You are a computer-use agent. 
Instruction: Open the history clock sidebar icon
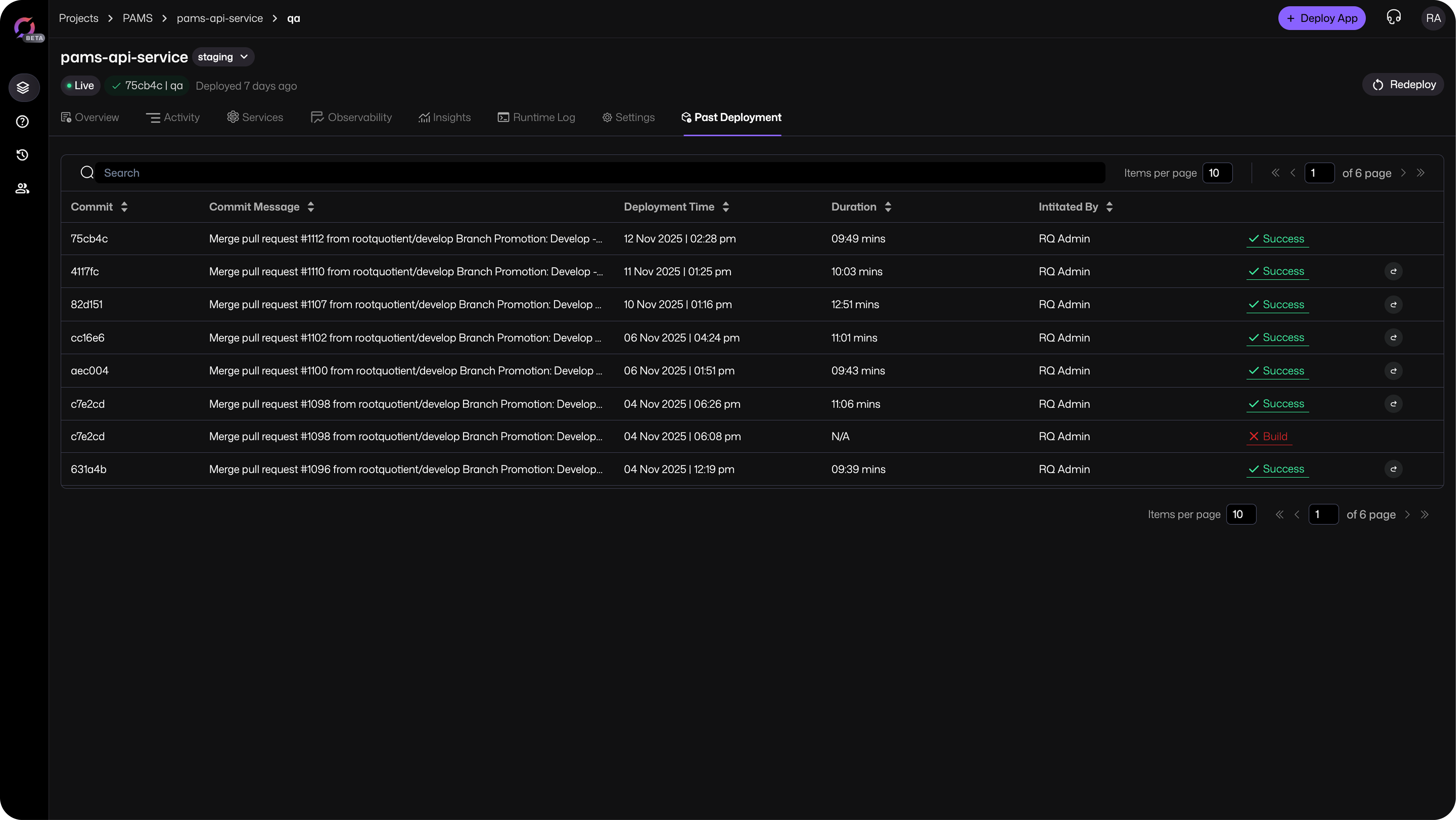(23, 155)
